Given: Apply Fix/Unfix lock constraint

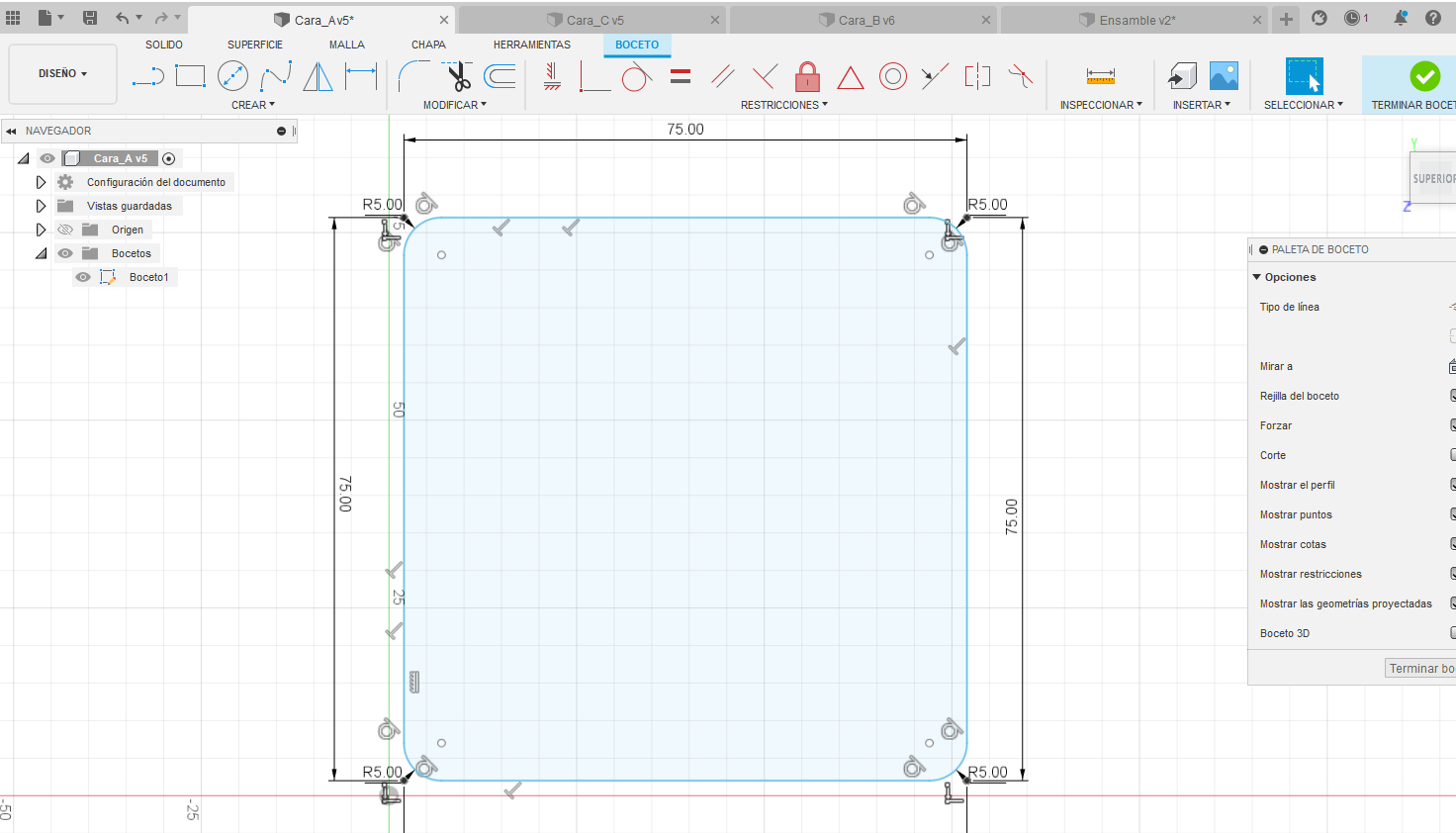Looking at the screenshot, I should 808,76.
